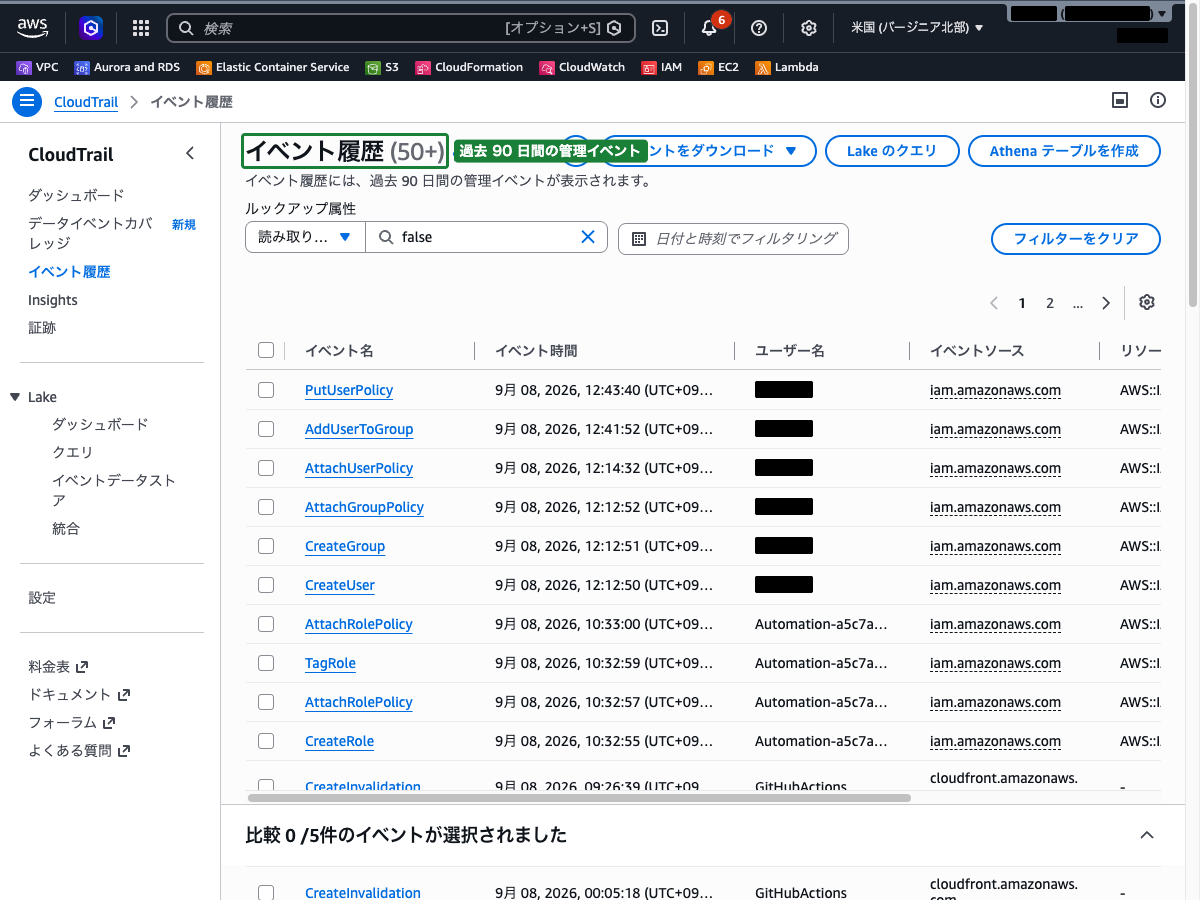This screenshot has width=1200, height=900.
Task: Open Aurora and RDS bookmark
Action: (x=127, y=67)
